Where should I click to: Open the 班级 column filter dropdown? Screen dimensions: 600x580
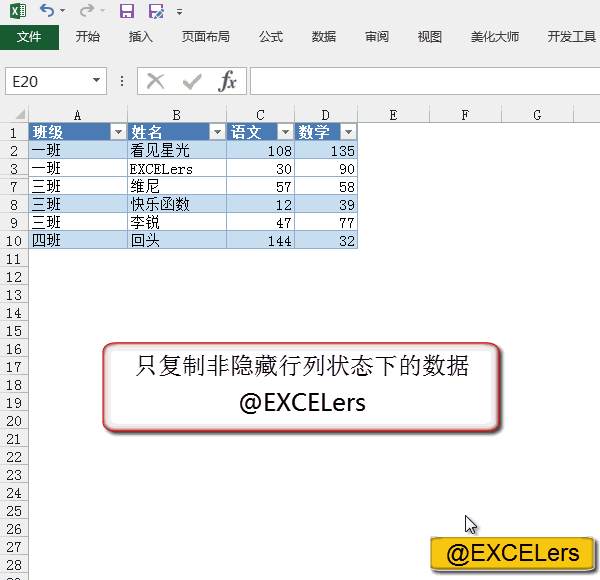[118, 132]
